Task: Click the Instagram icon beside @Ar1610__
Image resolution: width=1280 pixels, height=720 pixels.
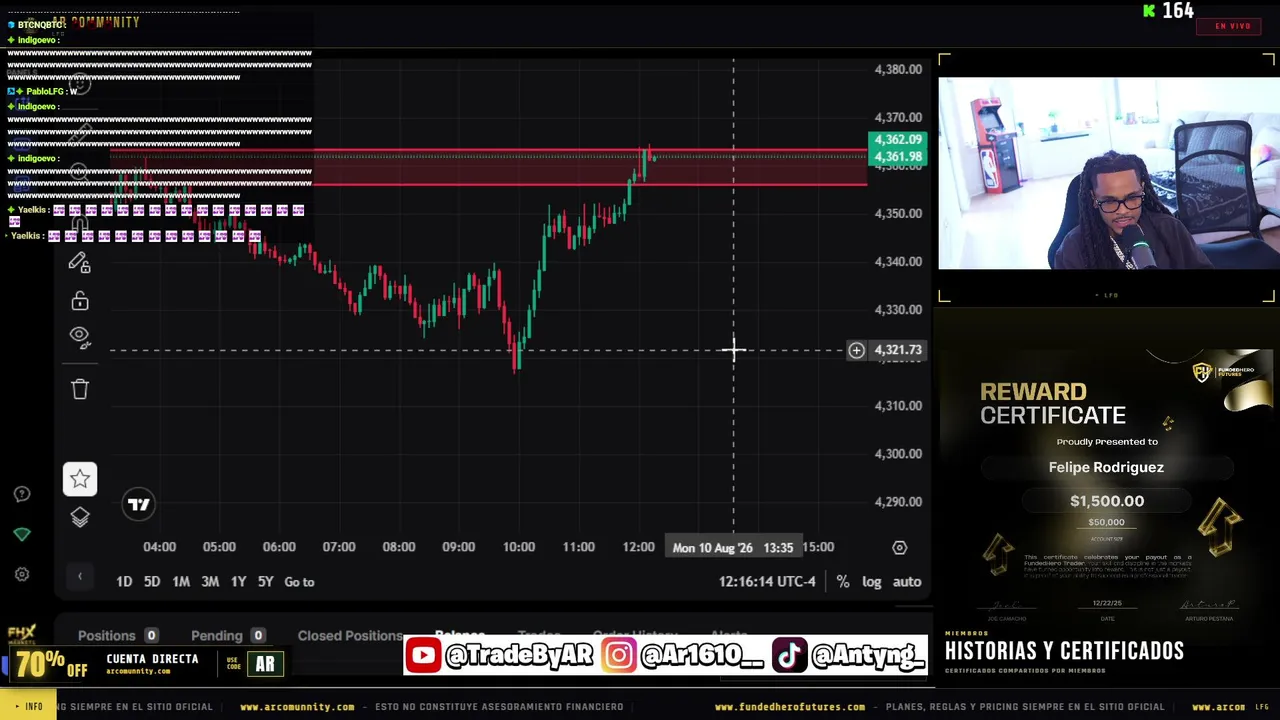Action: (619, 655)
